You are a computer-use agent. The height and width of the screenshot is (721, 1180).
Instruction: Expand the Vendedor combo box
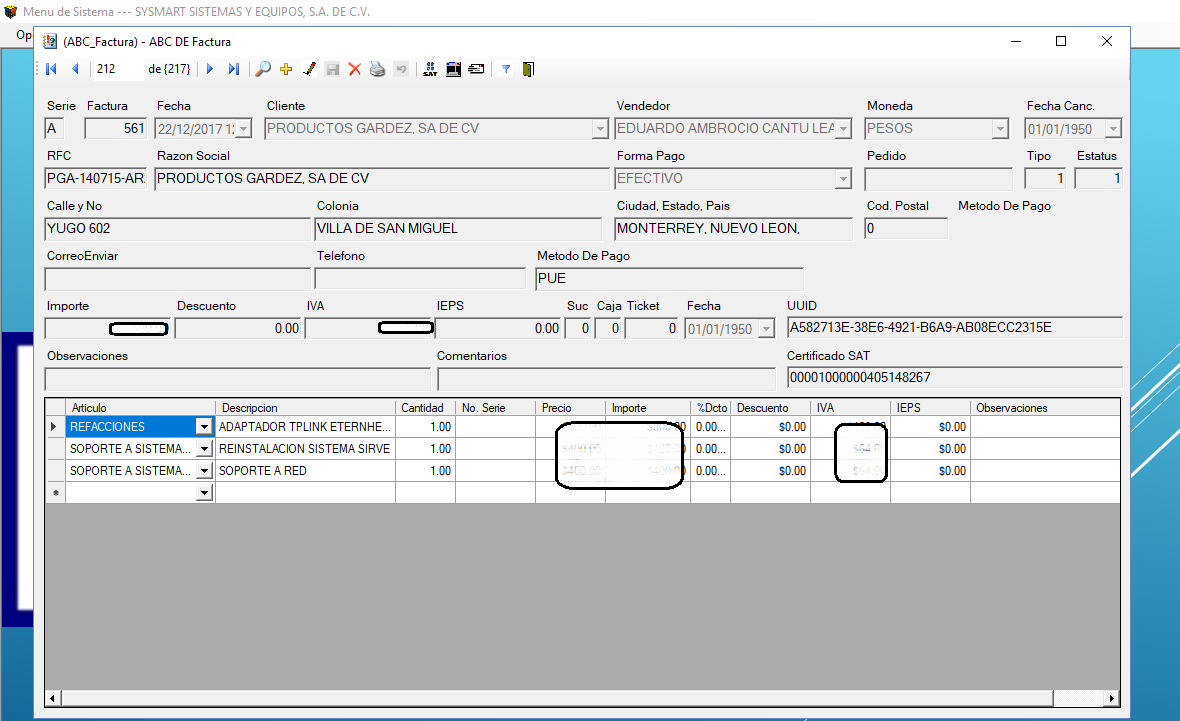point(844,129)
